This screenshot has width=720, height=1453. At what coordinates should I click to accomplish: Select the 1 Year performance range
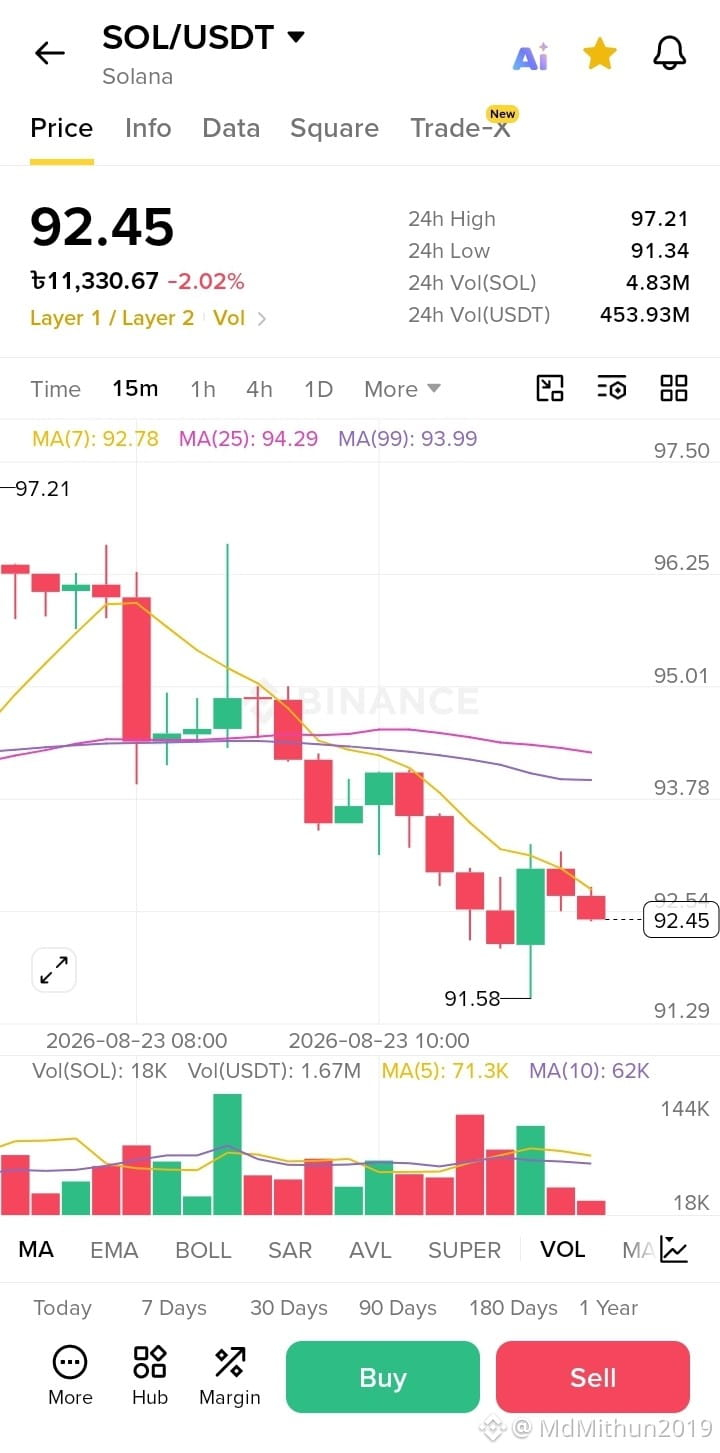click(x=608, y=1308)
